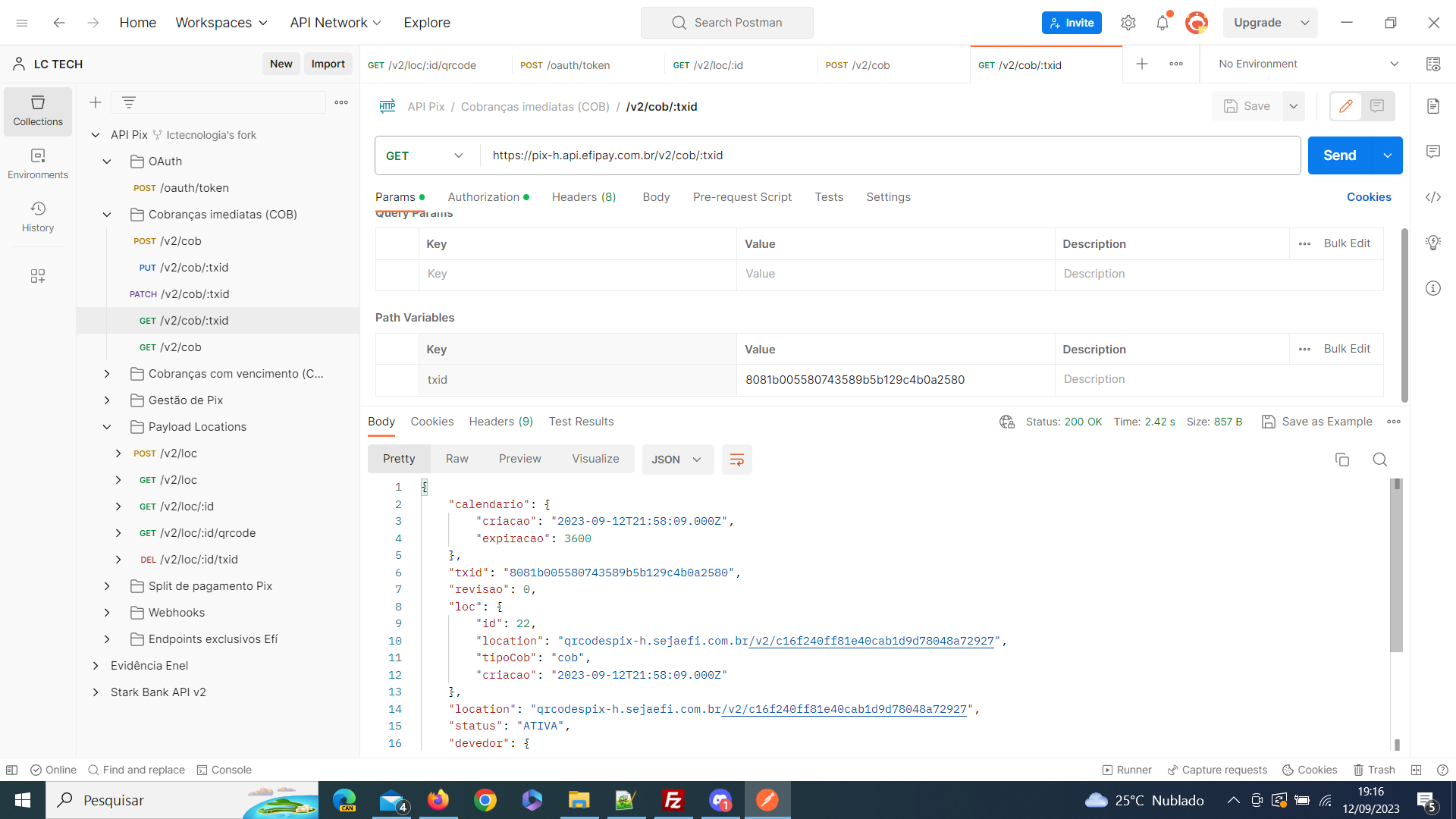
Task: Toggle the Visualize response view
Action: [595, 458]
